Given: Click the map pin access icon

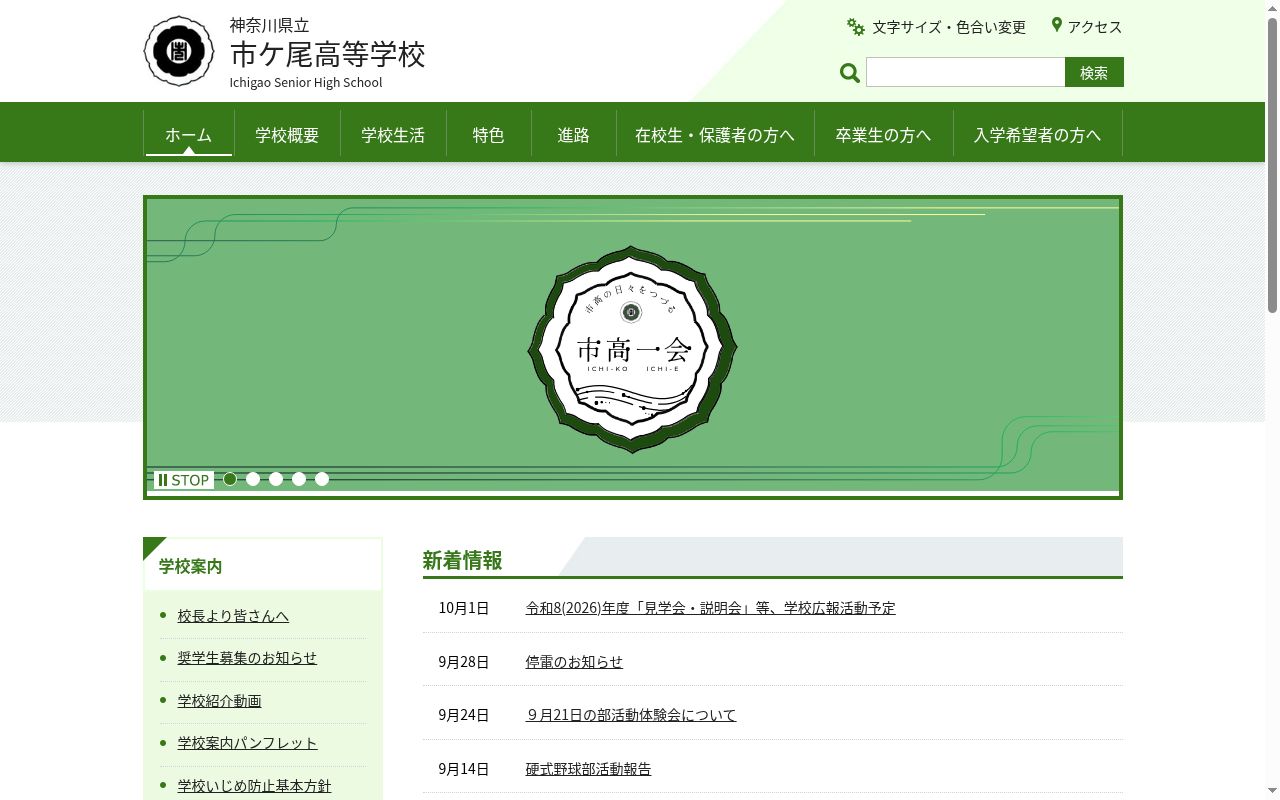Looking at the screenshot, I should click(1056, 25).
